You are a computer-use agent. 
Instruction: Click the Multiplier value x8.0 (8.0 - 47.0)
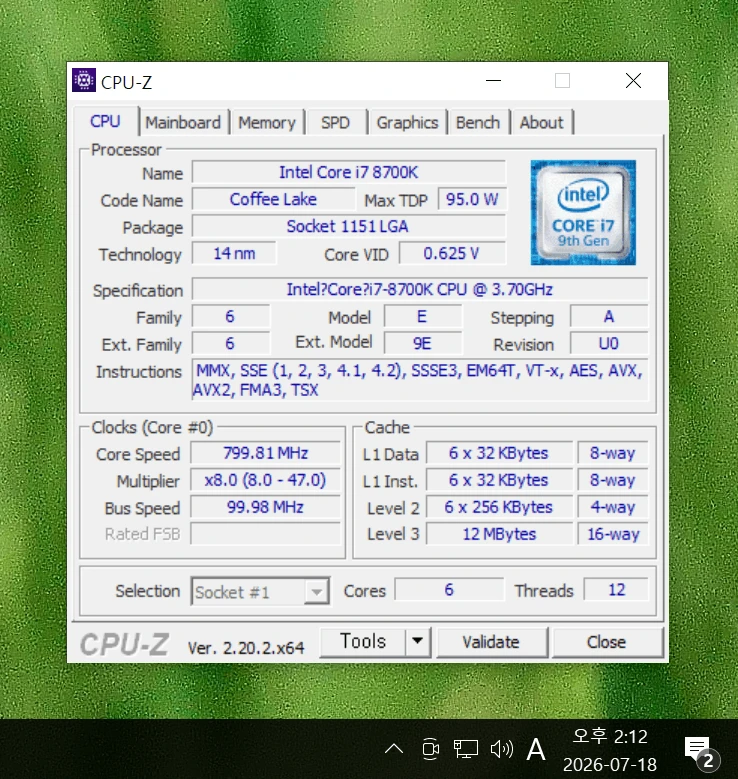[x=265, y=480]
